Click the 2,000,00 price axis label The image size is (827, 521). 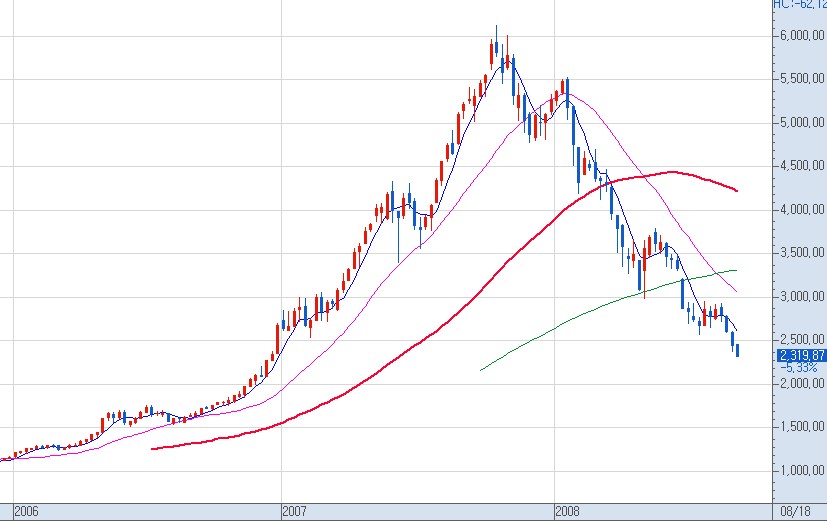(800, 384)
